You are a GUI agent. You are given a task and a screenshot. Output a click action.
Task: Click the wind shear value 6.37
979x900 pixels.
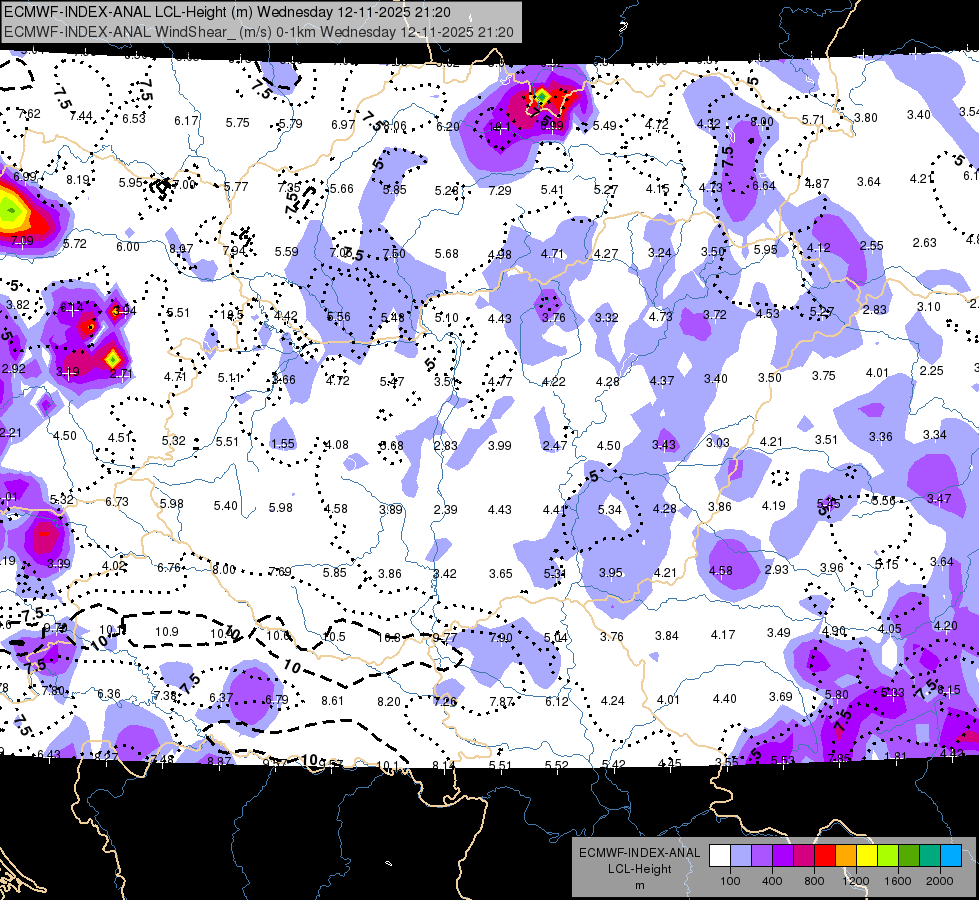coord(221,698)
